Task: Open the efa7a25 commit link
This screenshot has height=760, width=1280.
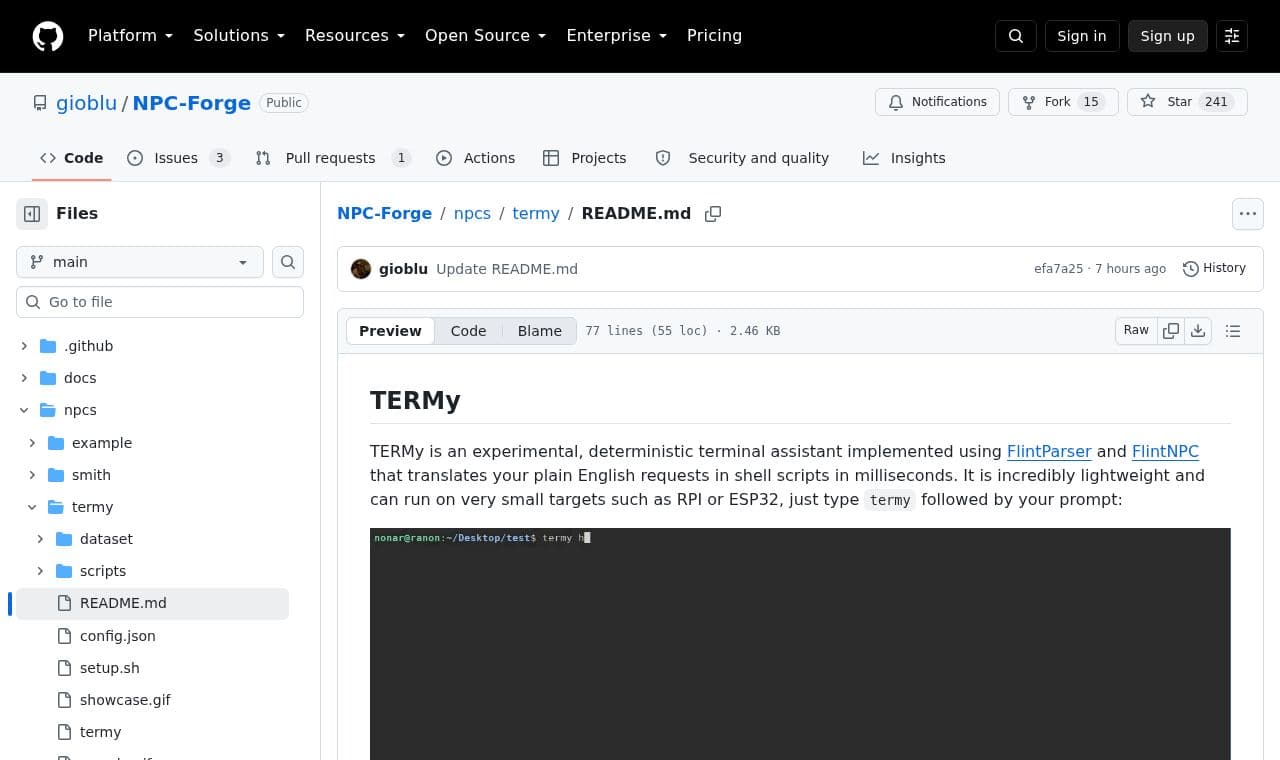Action: pos(1058,269)
